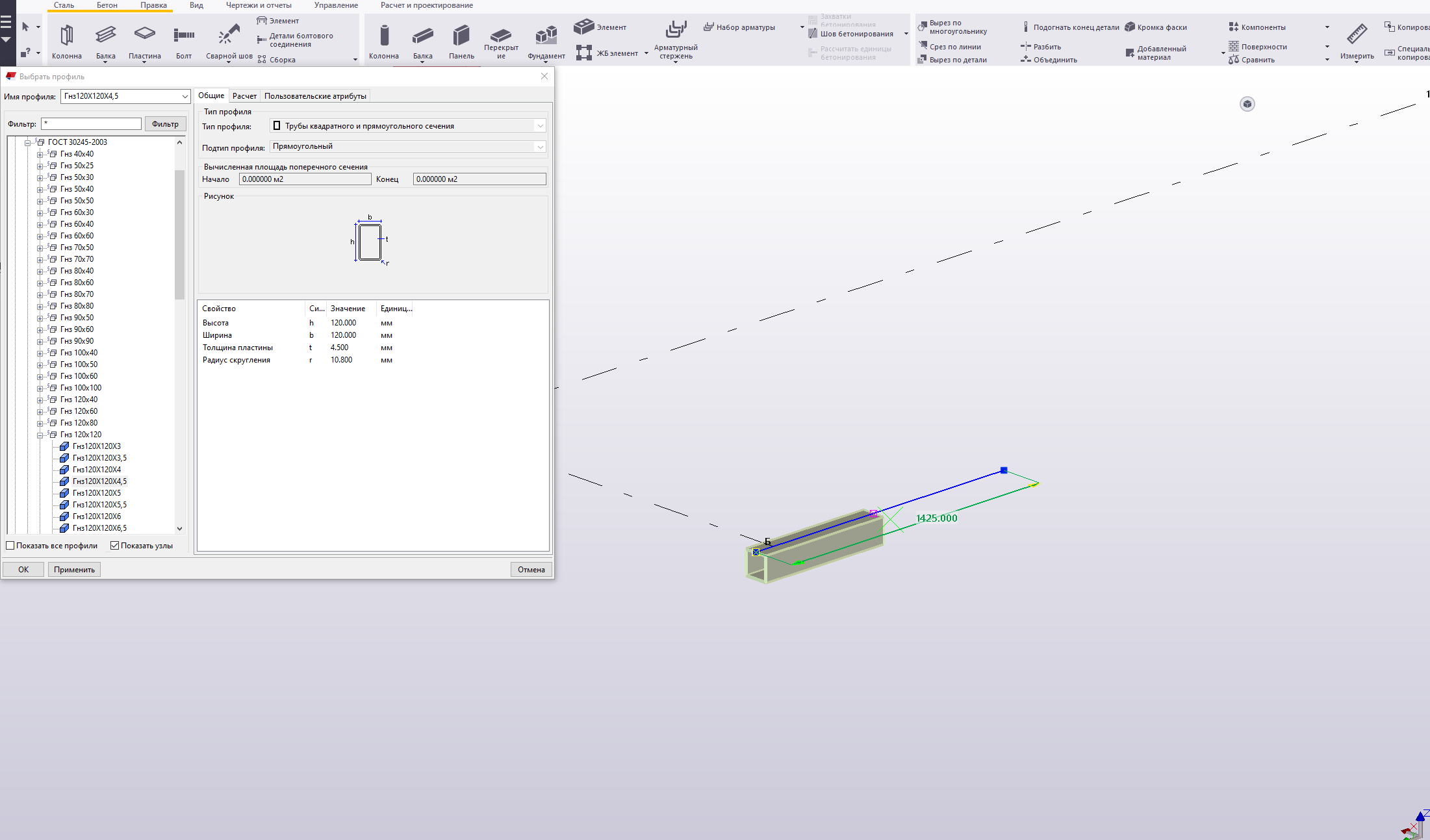Open the Тип профиля dropdown
1430x840 pixels.
tap(539, 126)
